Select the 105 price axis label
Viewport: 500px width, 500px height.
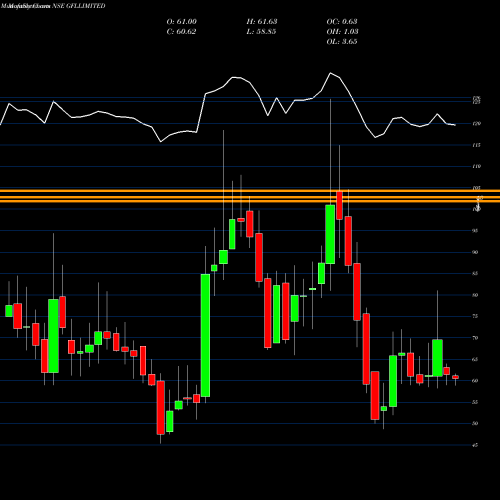click(x=477, y=188)
